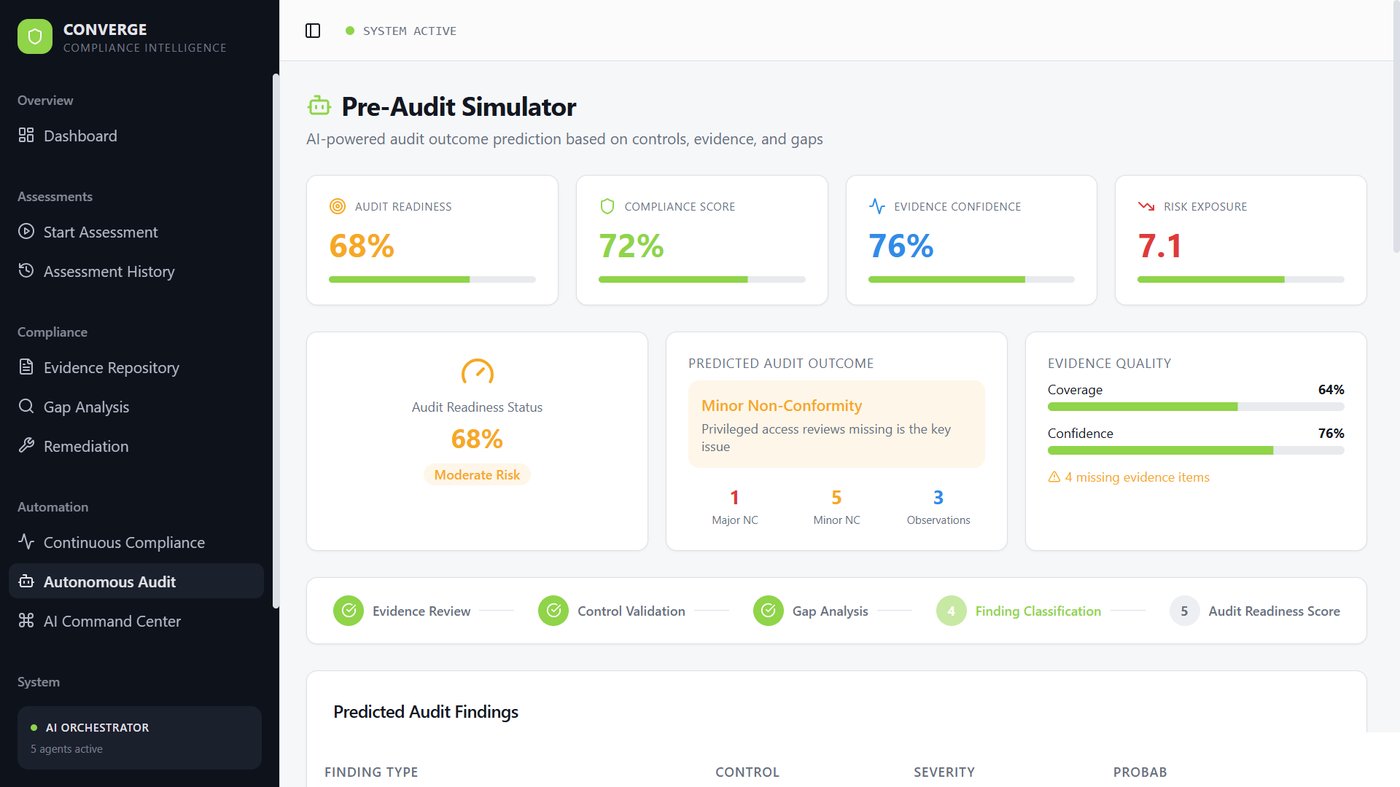Click the step 5 Audit Readiness Score circle
Viewport: 1400px width, 787px height.
click(x=1184, y=610)
